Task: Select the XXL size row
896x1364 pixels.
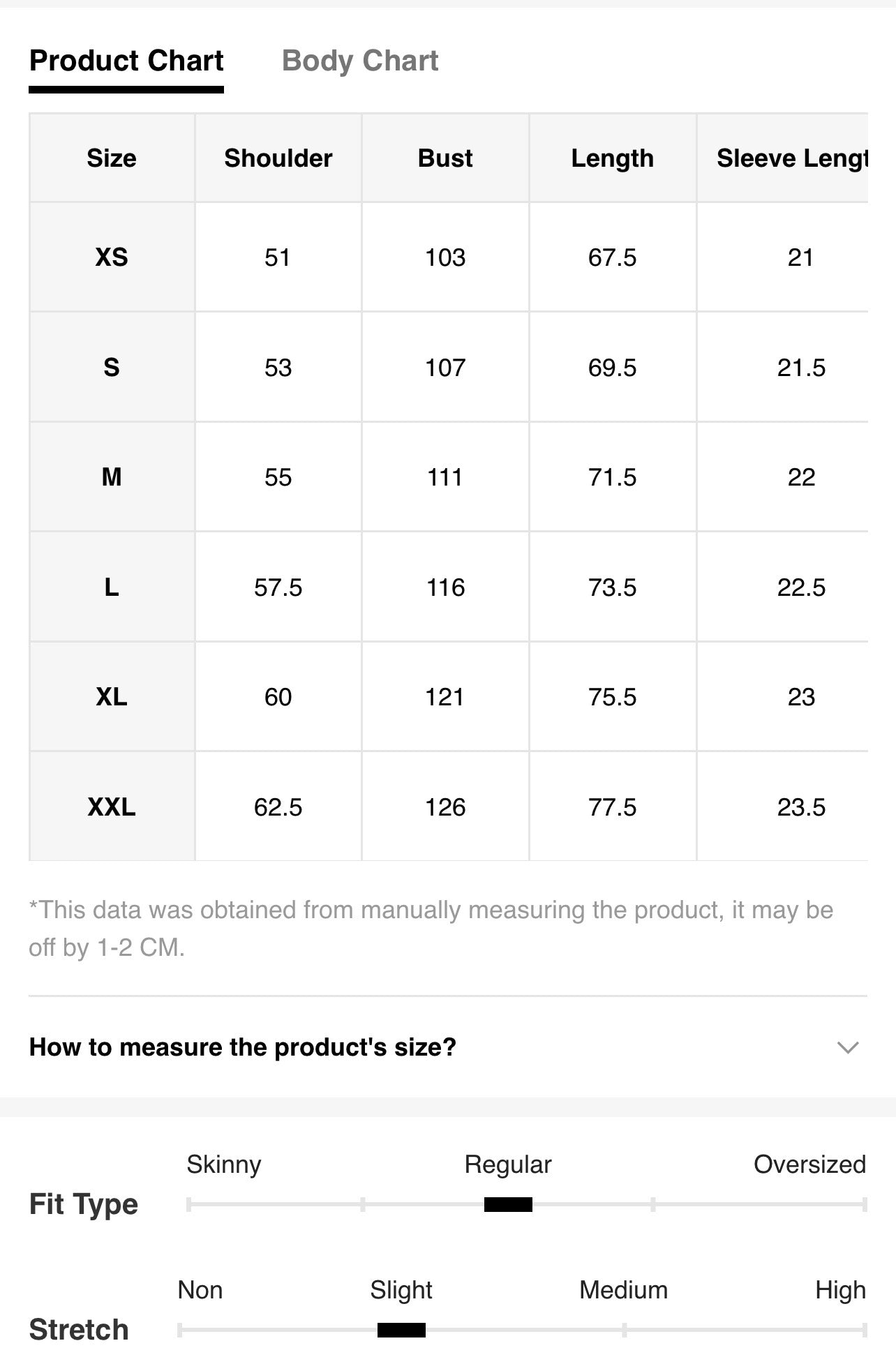Action: [448, 807]
